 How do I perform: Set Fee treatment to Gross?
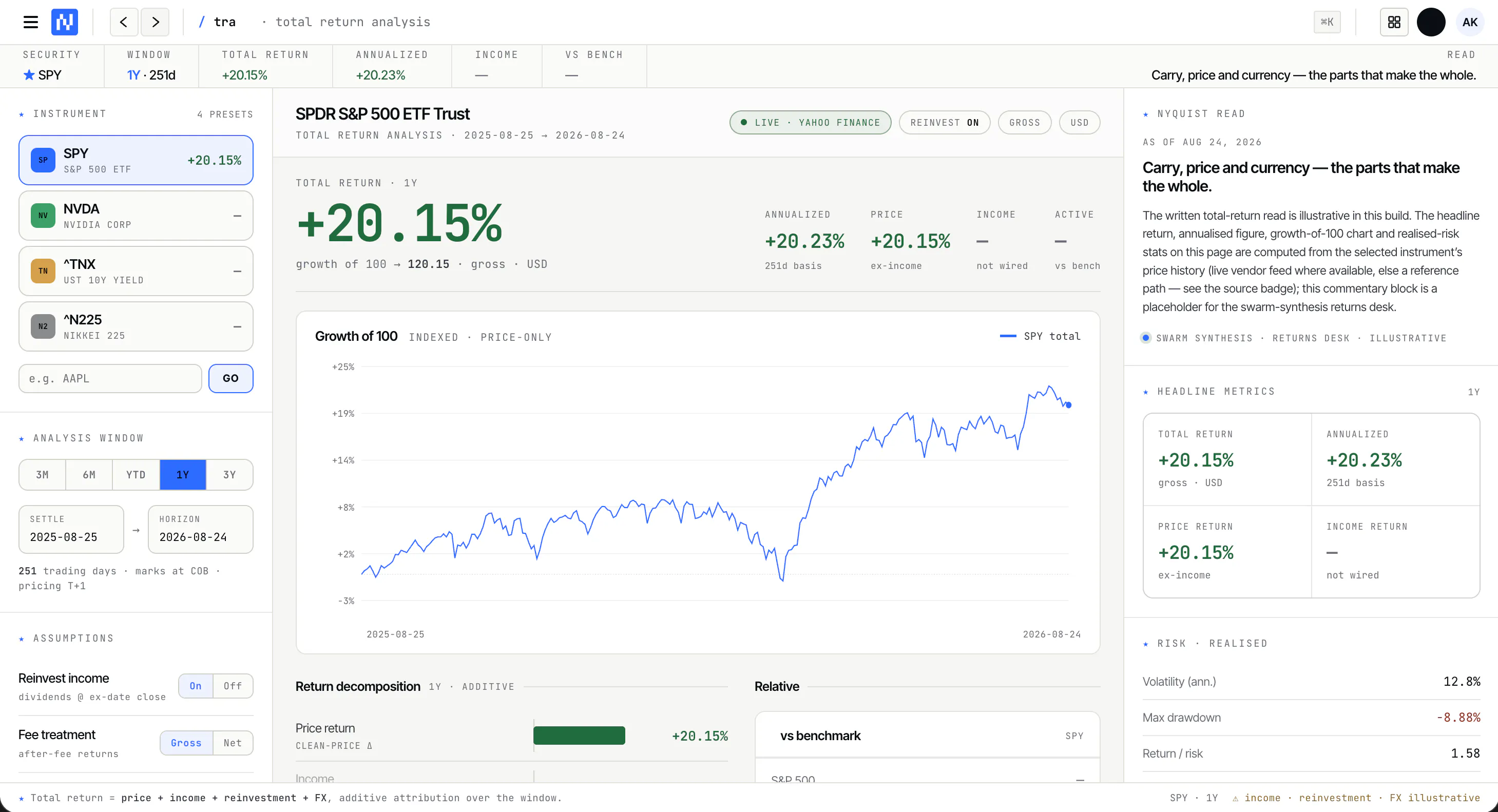point(187,743)
